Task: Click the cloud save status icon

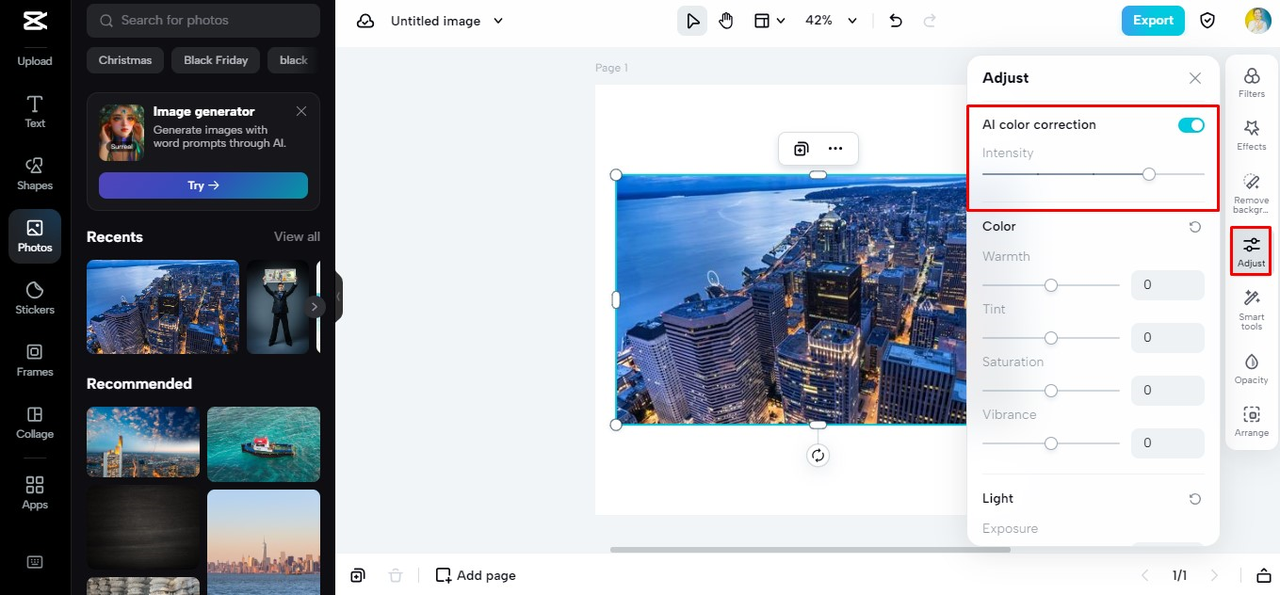Action: [366, 21]
